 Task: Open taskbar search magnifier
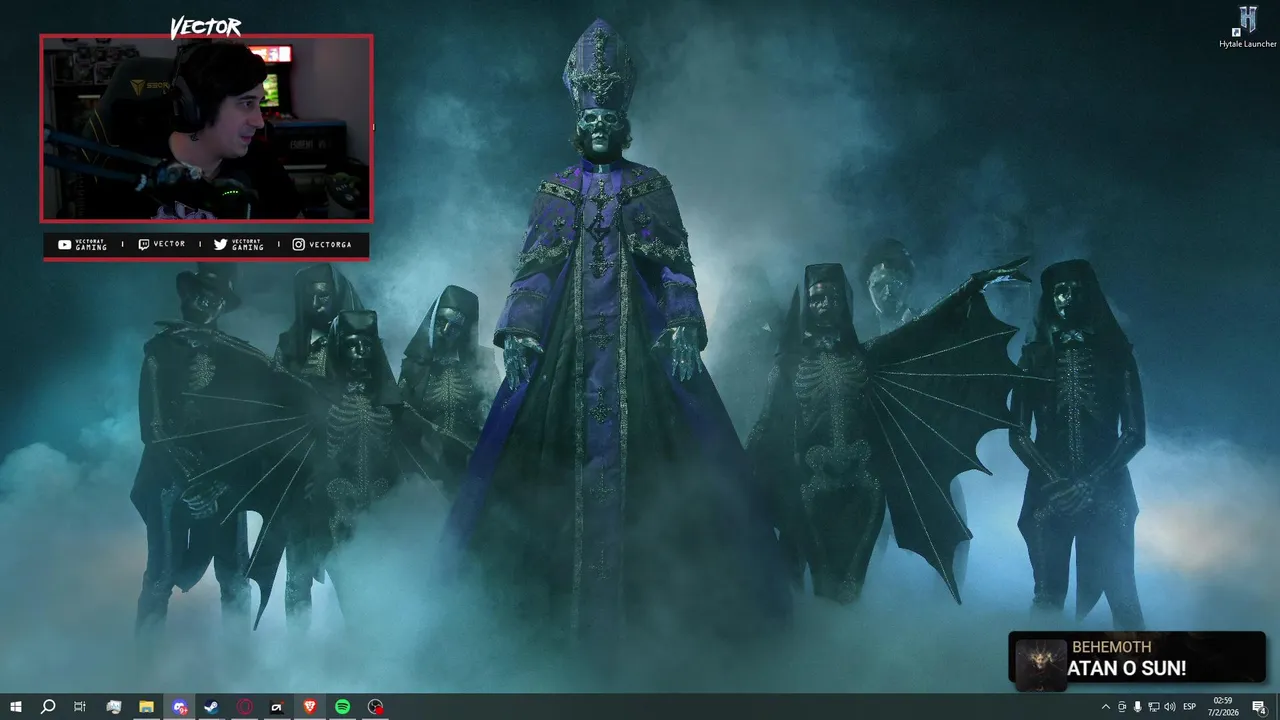(x=47, y=707)
